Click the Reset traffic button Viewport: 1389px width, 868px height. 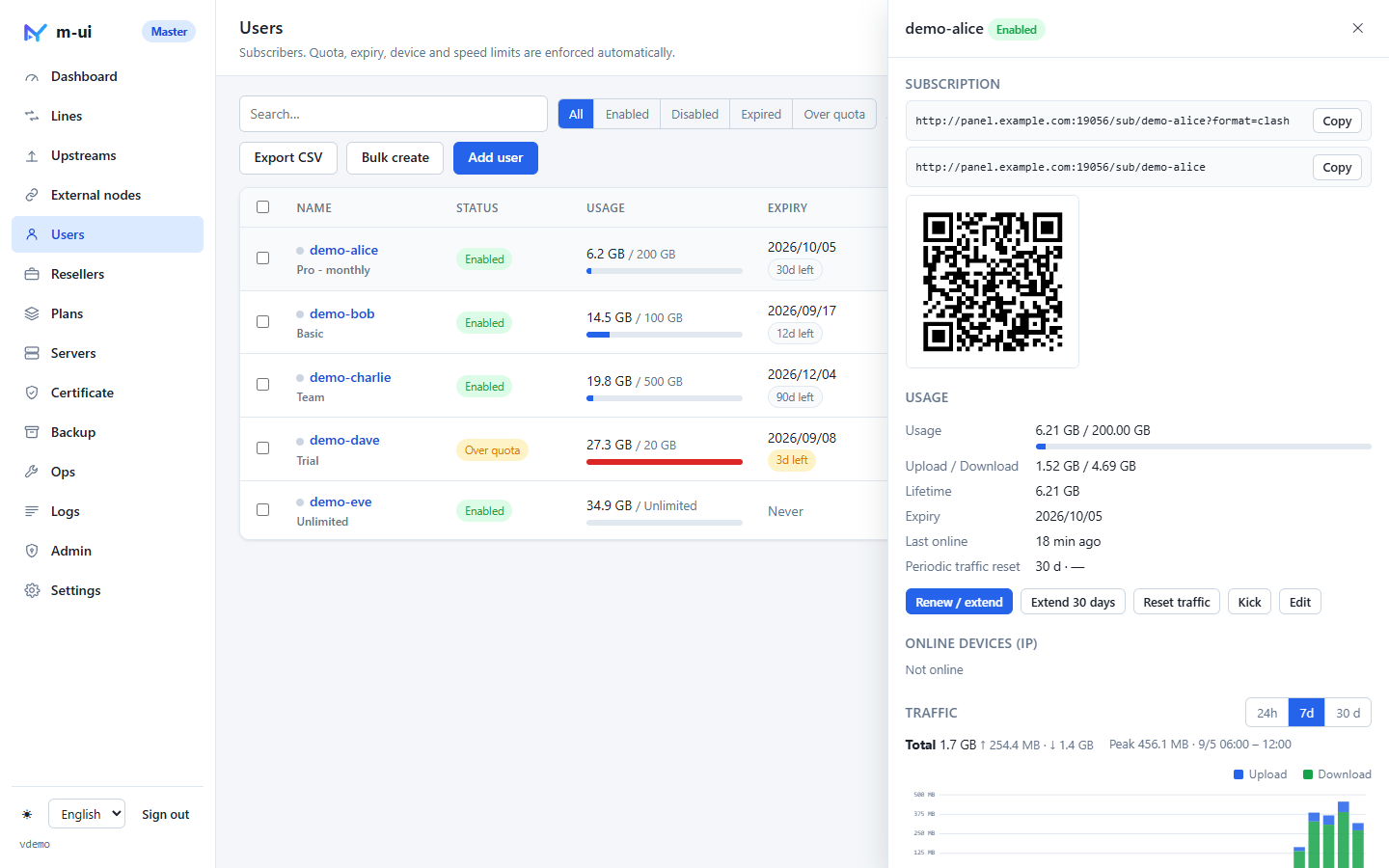(1177, 602)
